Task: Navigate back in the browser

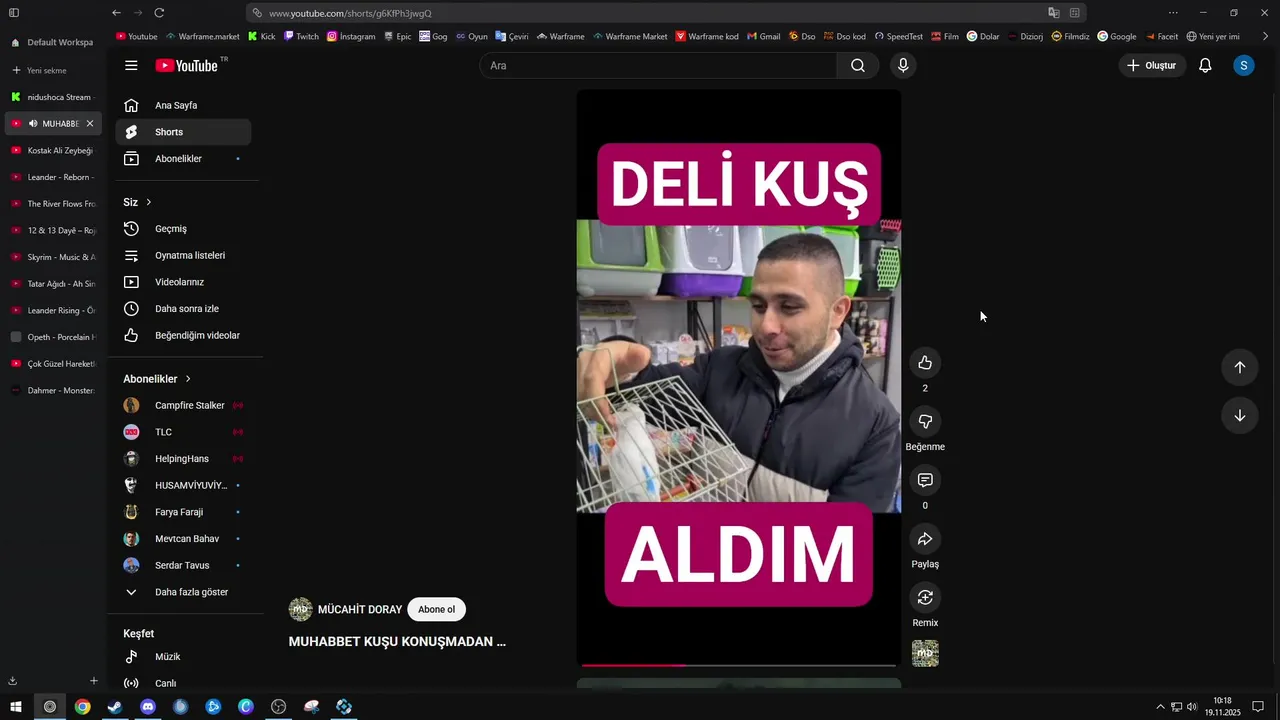Action: click(116, 13)
